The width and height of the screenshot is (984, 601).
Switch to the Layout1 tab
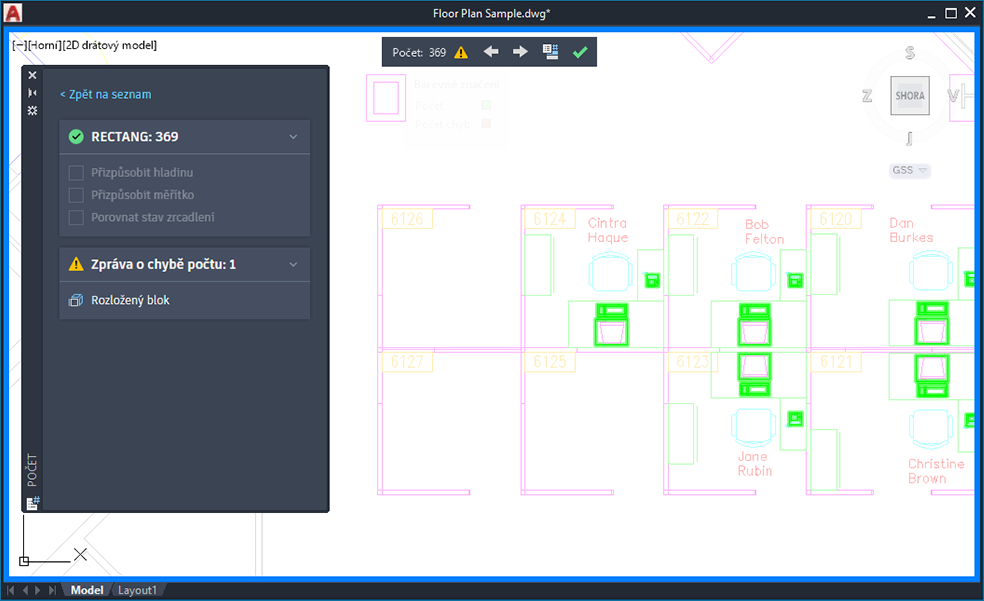(137, 590)
